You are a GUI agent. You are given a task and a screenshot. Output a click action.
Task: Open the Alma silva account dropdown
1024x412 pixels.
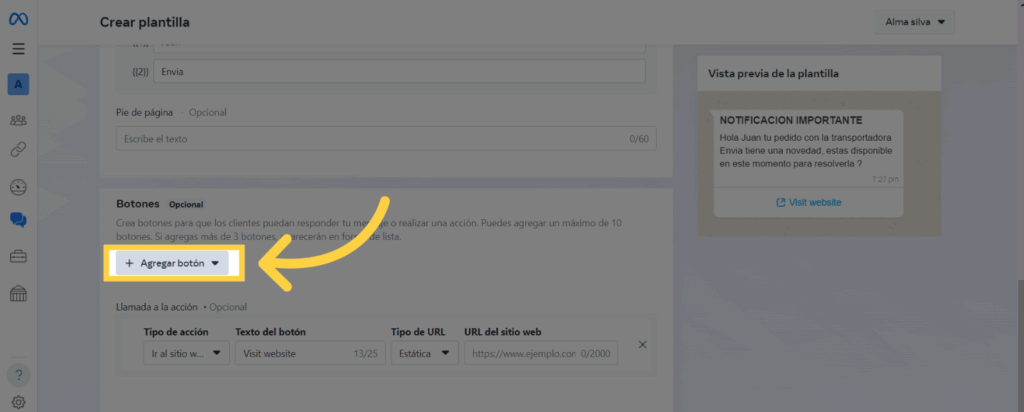point(915,22)
